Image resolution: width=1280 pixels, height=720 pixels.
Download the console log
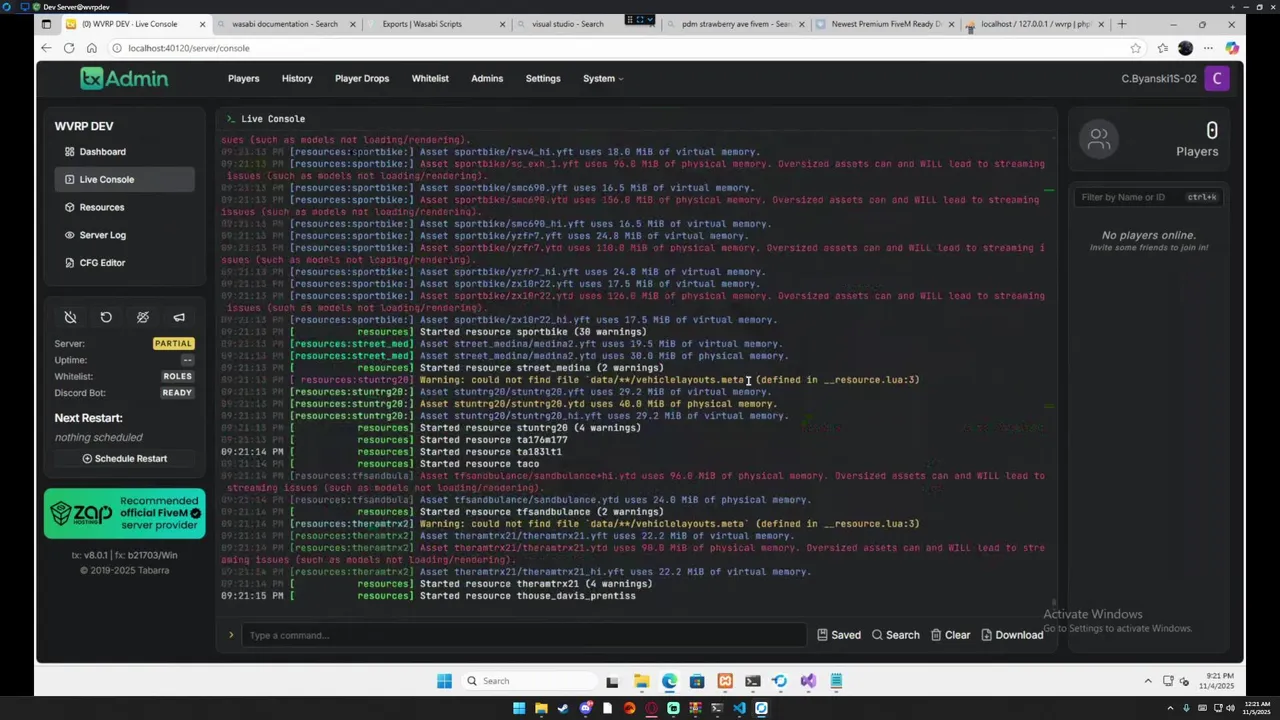click(1012, 635)
